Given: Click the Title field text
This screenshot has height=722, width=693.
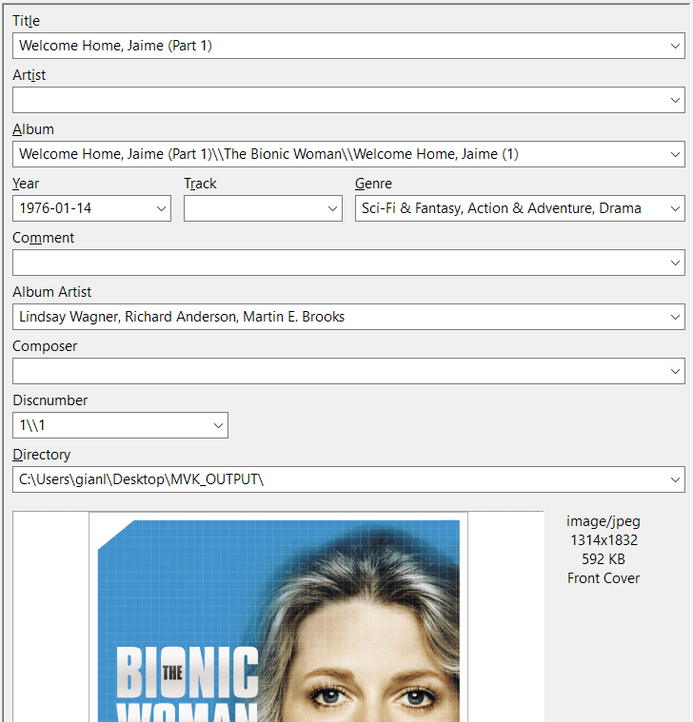Looking at the screenshot, I should (116, 46).
